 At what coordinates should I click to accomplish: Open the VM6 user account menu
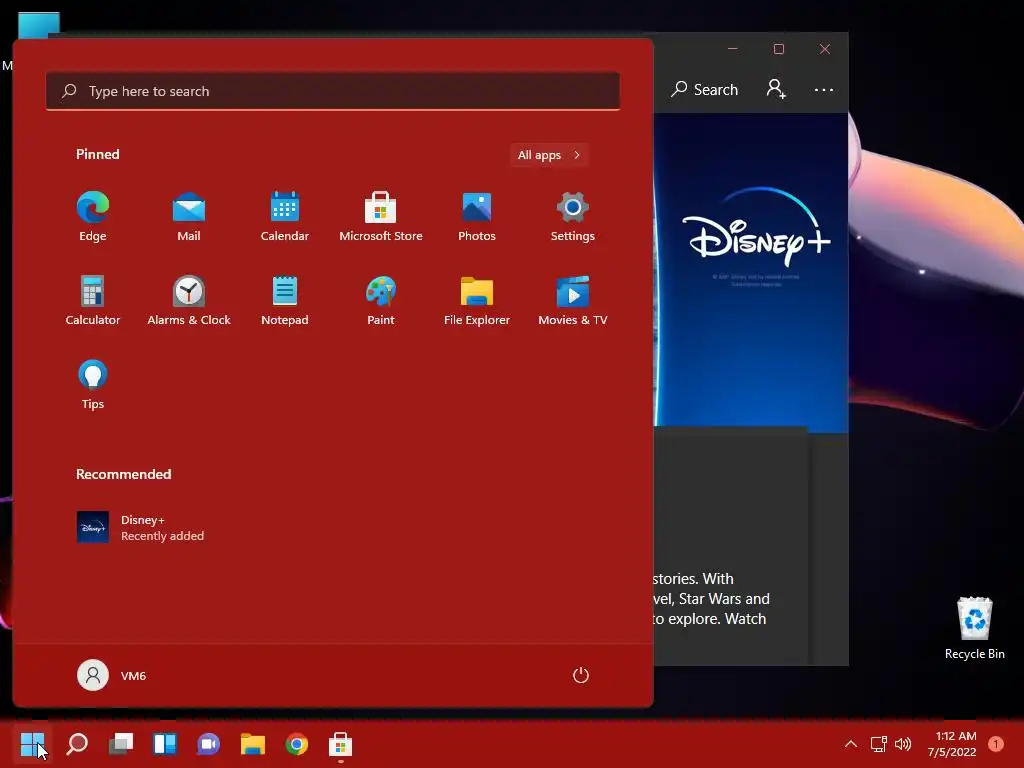pyautogui.click(x=112, y=675)
